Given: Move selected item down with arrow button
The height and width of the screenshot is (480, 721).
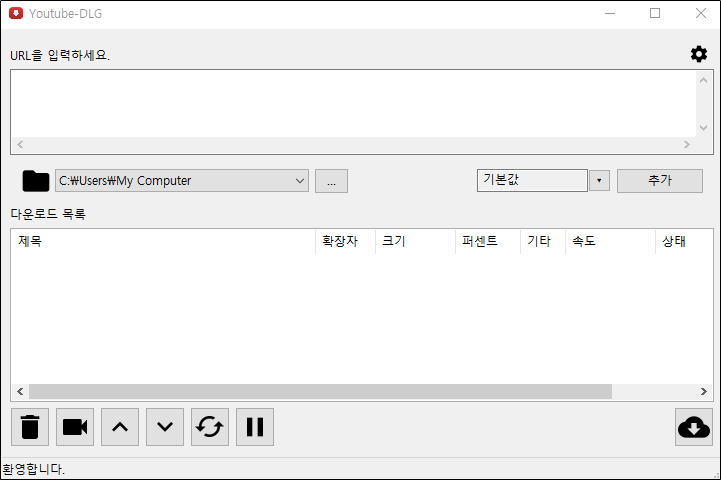Looking at the screenshot, I should [165, 427].
